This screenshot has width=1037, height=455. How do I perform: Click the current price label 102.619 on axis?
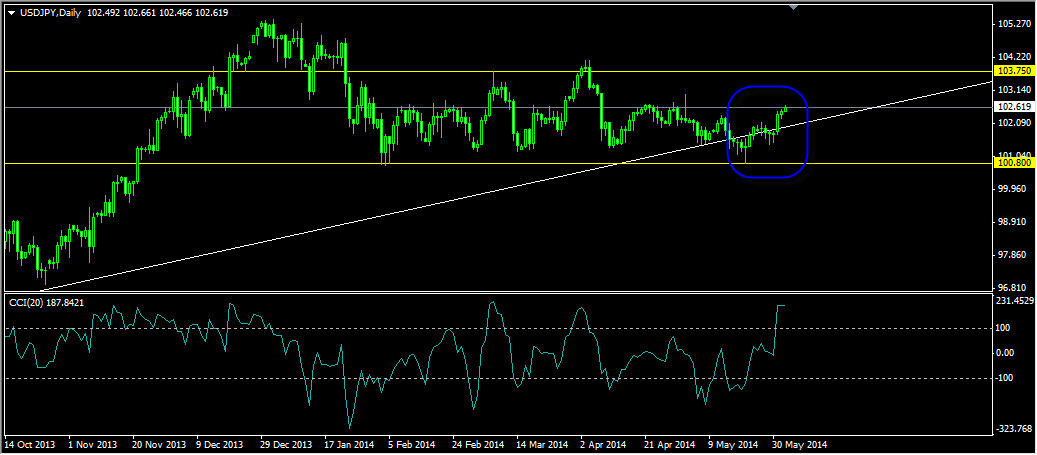(x=1013, y=106)
